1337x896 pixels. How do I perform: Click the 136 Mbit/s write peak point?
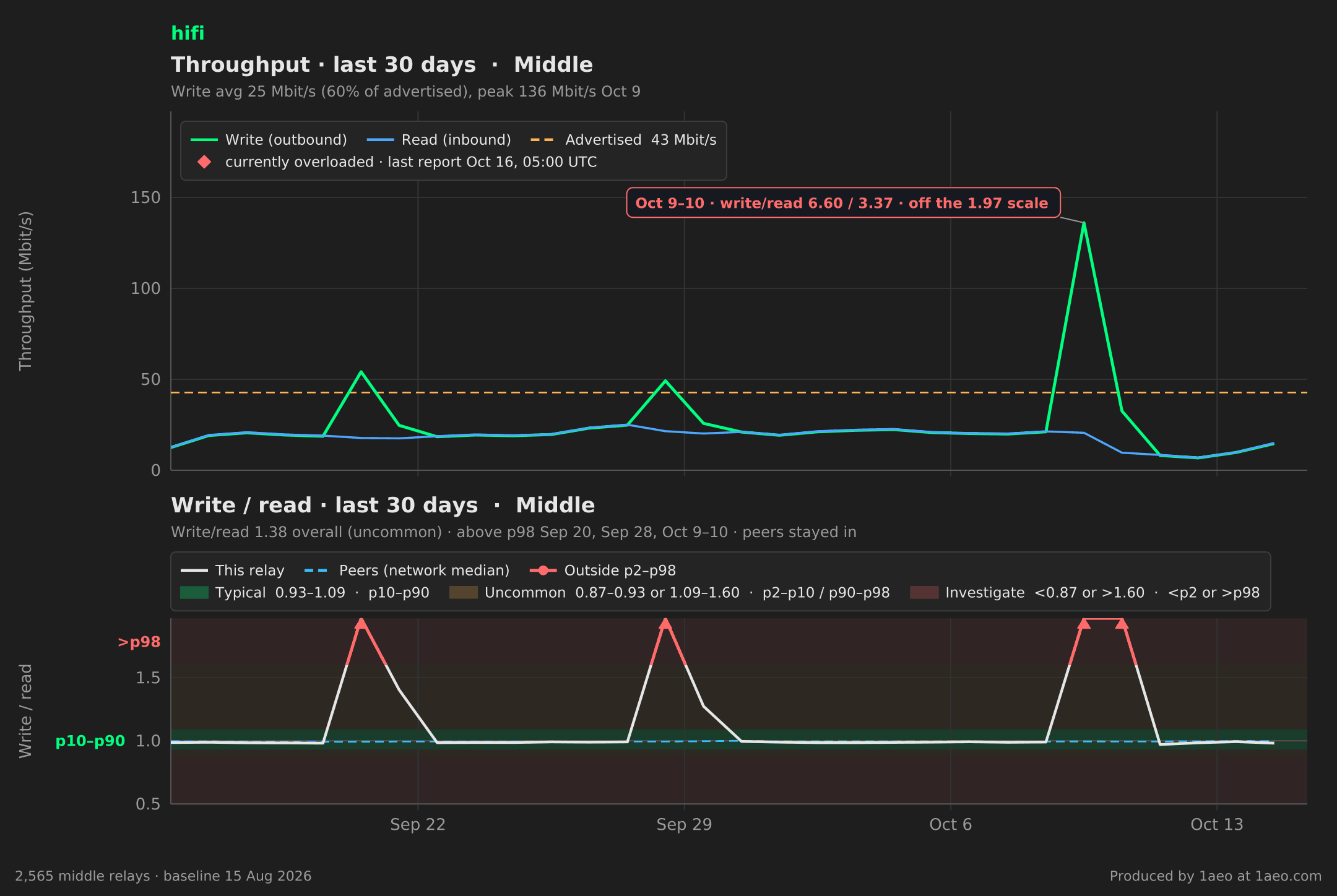1083,223
